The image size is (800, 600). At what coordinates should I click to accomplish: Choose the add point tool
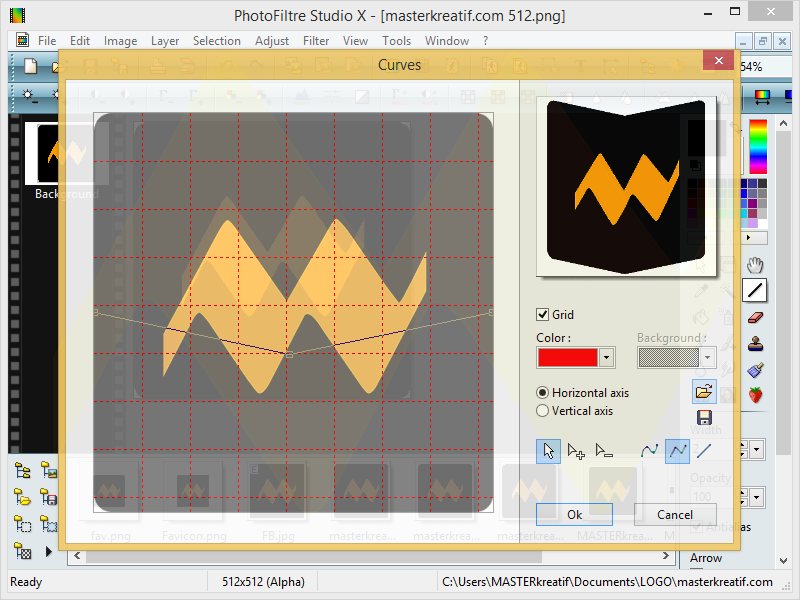576,451
